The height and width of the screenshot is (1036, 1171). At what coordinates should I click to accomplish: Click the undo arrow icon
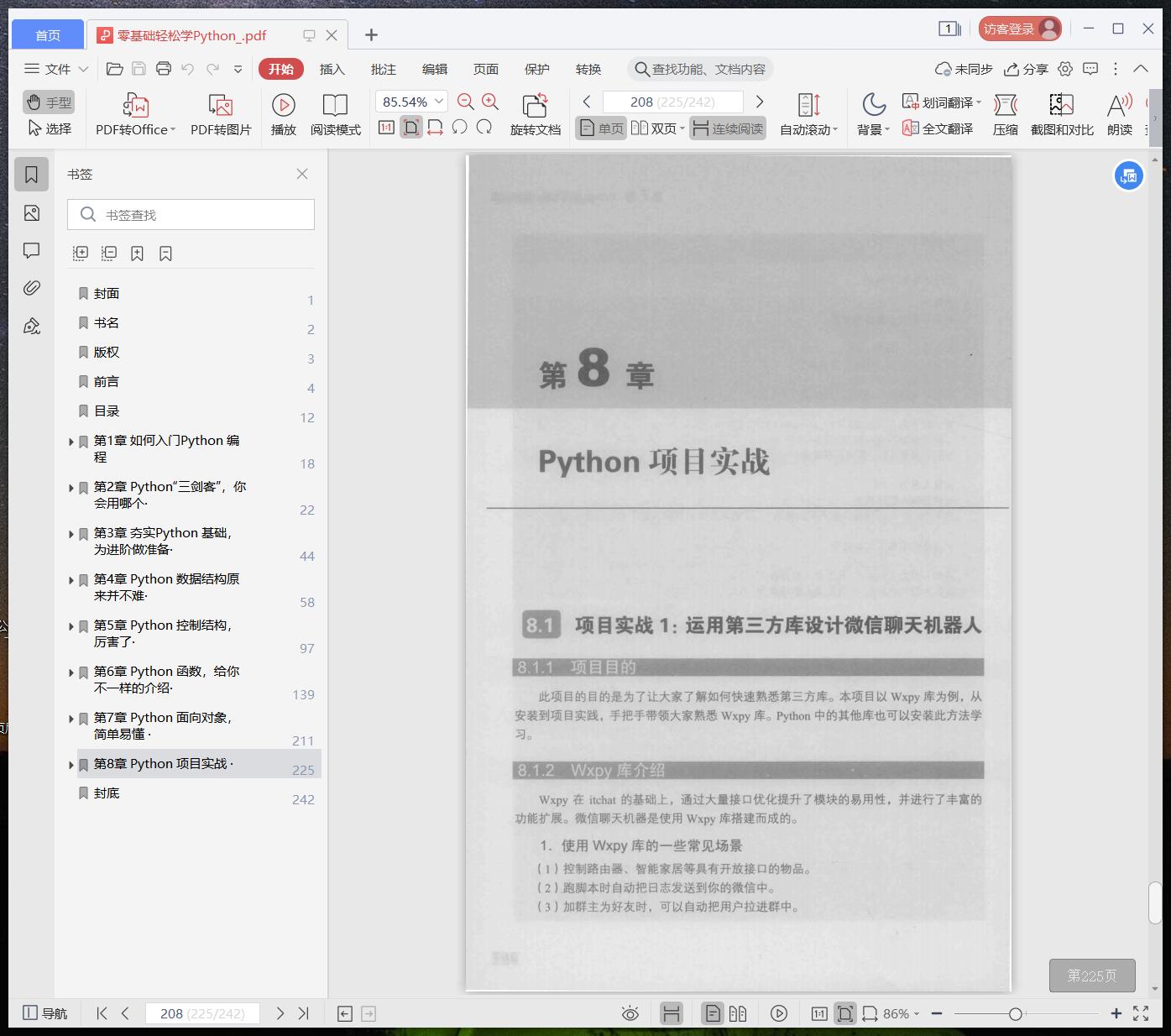click(188, 69)
